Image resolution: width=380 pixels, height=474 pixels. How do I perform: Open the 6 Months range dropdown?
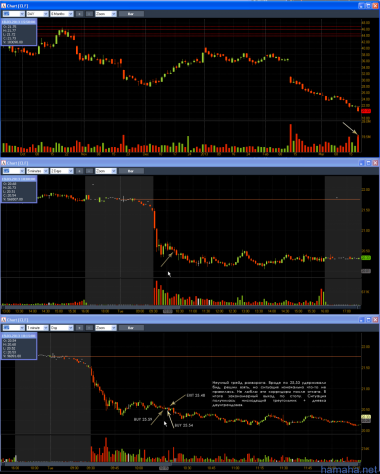tap(62, 14)
